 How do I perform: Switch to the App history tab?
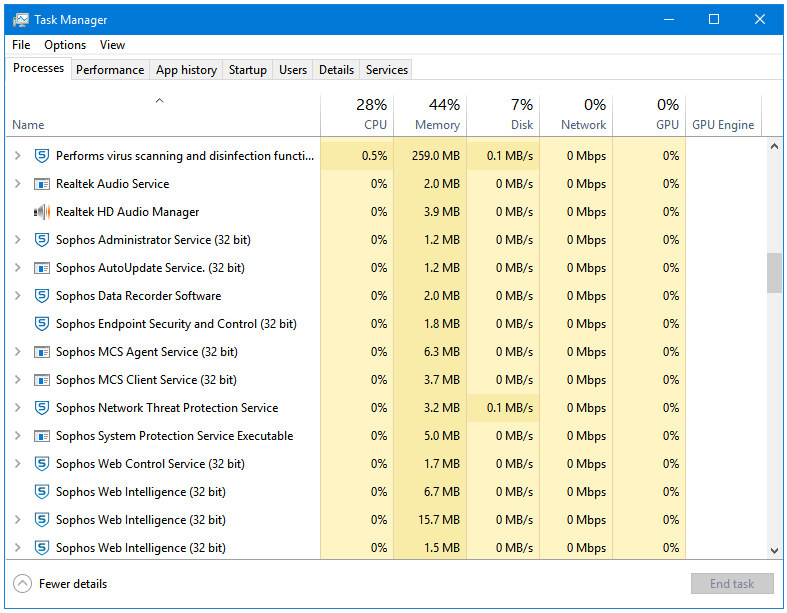[186, 70]
